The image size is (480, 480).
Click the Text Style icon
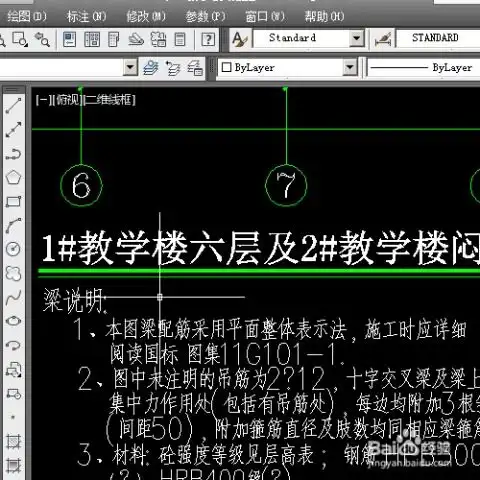click(x=240, y=39)
